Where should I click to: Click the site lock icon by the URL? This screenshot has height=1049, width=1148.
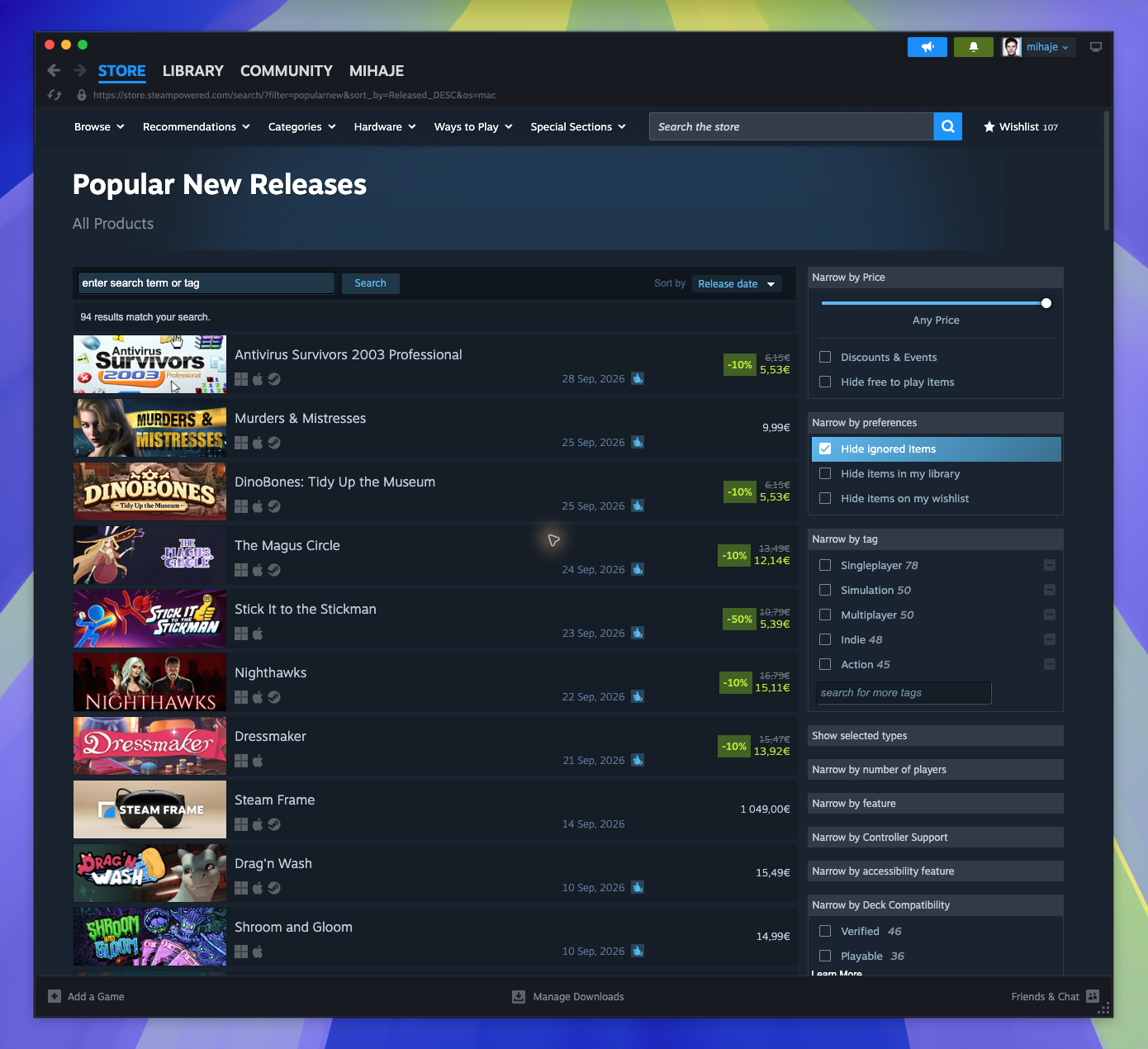pyautogui.click(x=81, y=95)
